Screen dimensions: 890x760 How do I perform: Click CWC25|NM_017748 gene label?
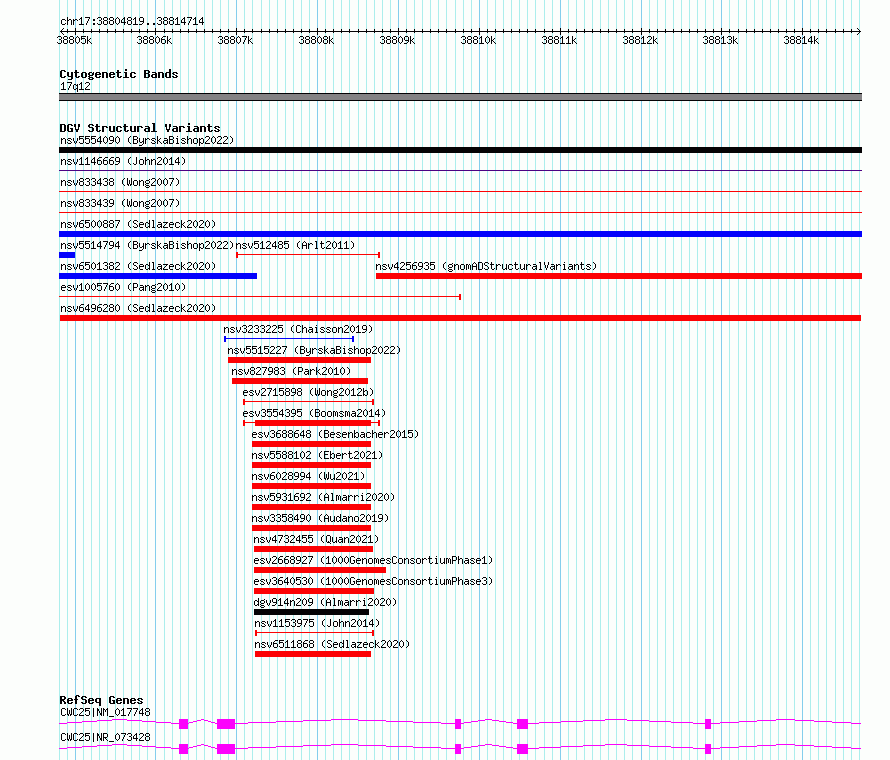[x=105, y=712]
